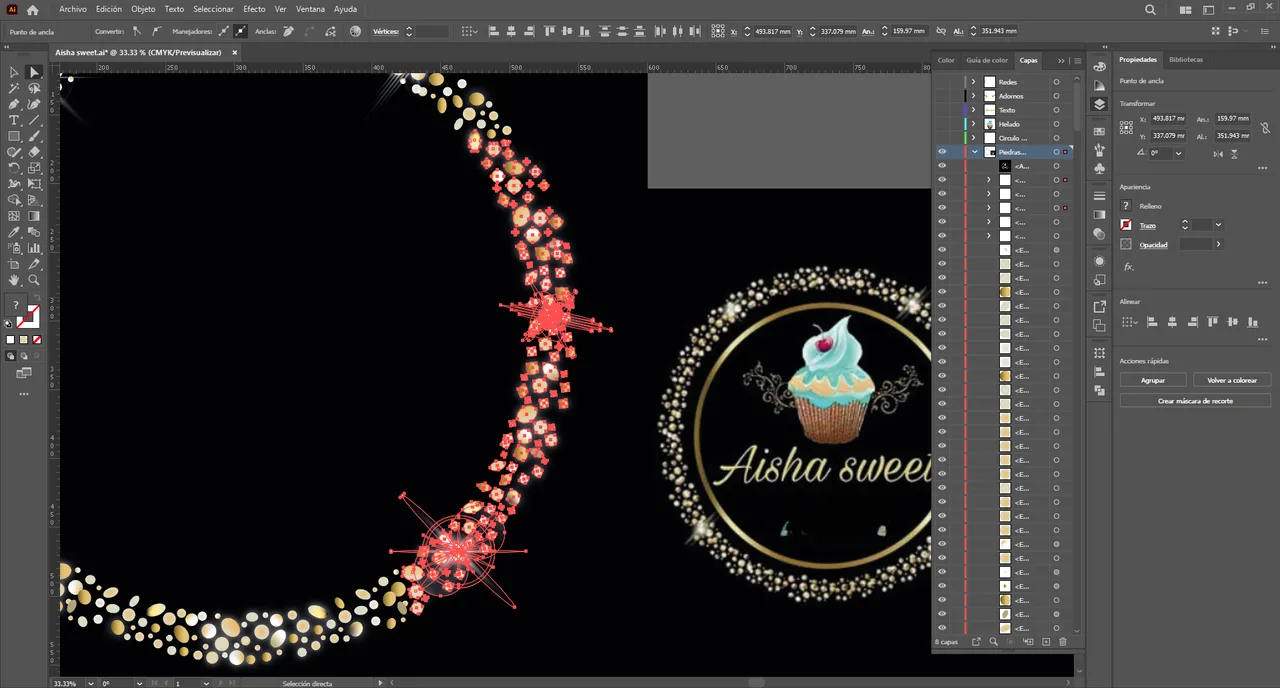Expand the Texto layer
This screenshot has width=1280, height=688.
click(974, 110)
